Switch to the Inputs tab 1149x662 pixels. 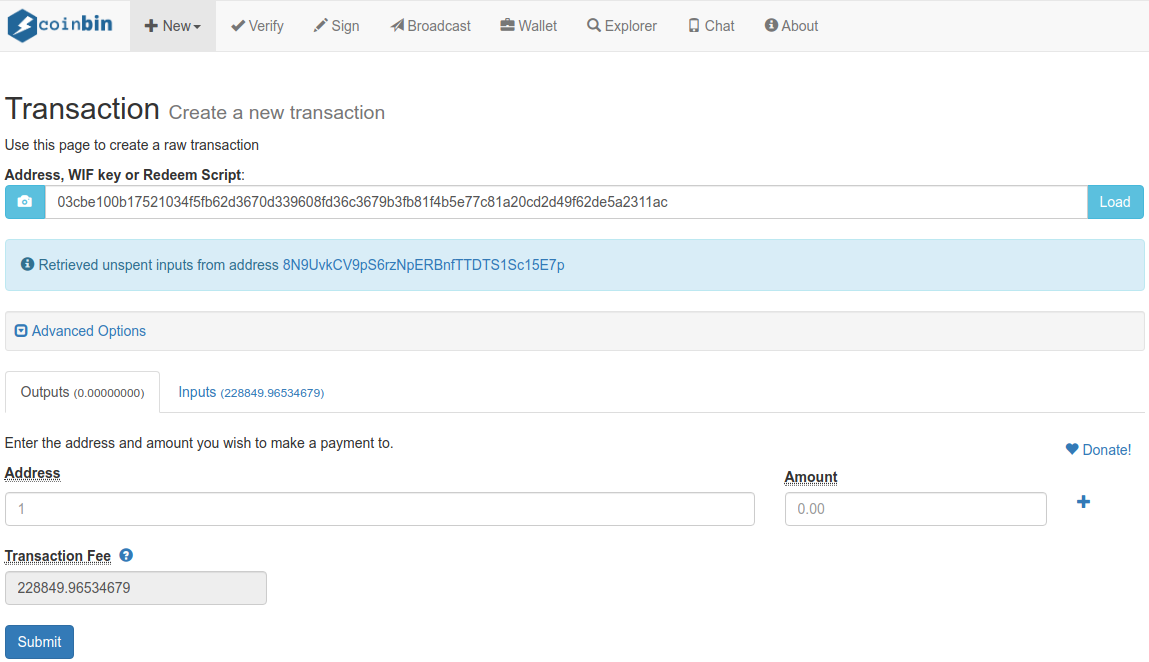(x=251, y=392)
